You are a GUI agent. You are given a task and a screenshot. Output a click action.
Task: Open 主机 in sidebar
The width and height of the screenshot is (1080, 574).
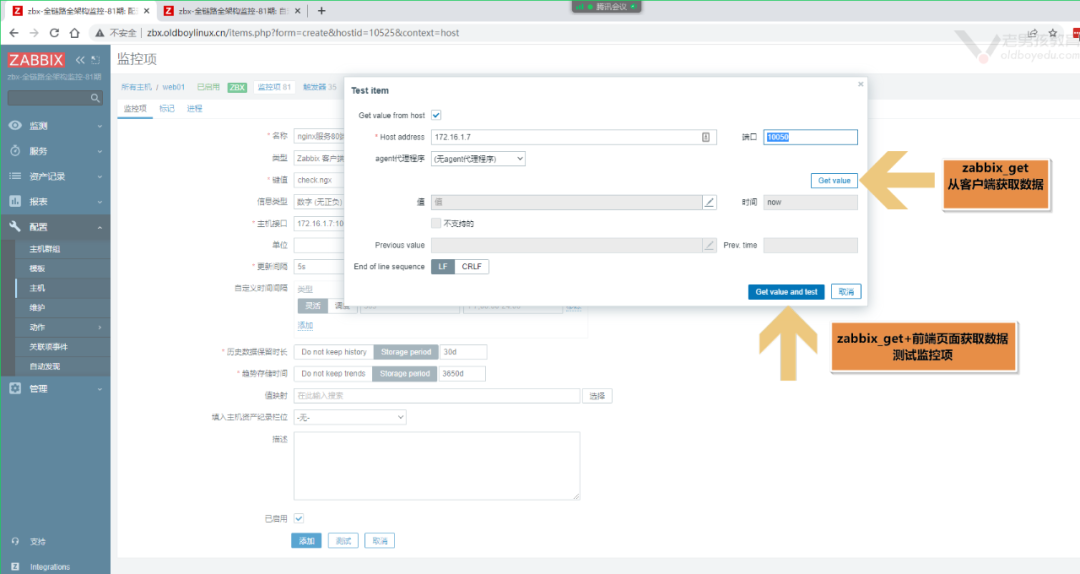[x=37, y=288]
